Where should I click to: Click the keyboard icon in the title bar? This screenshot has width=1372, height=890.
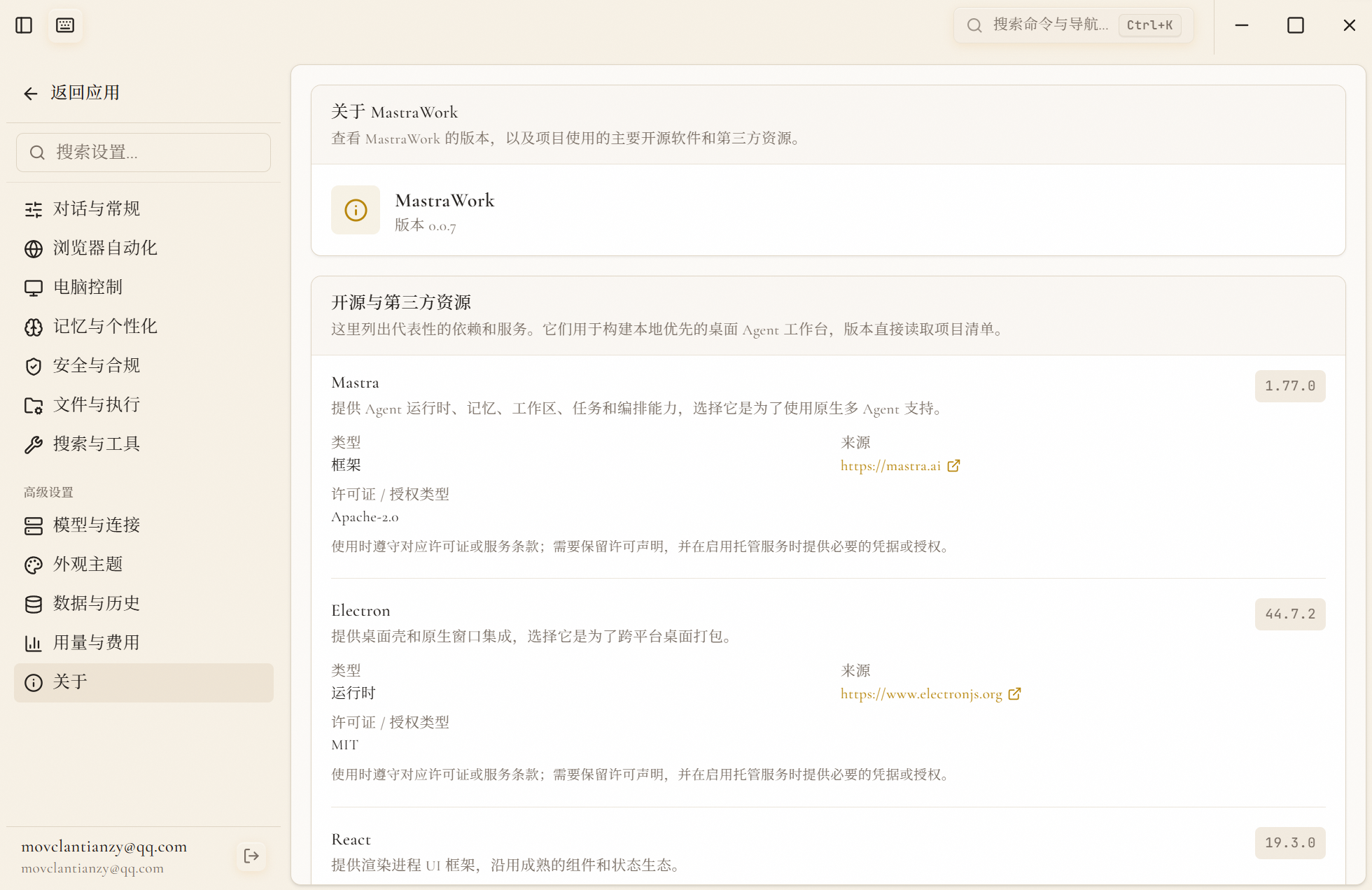[65, 25]
